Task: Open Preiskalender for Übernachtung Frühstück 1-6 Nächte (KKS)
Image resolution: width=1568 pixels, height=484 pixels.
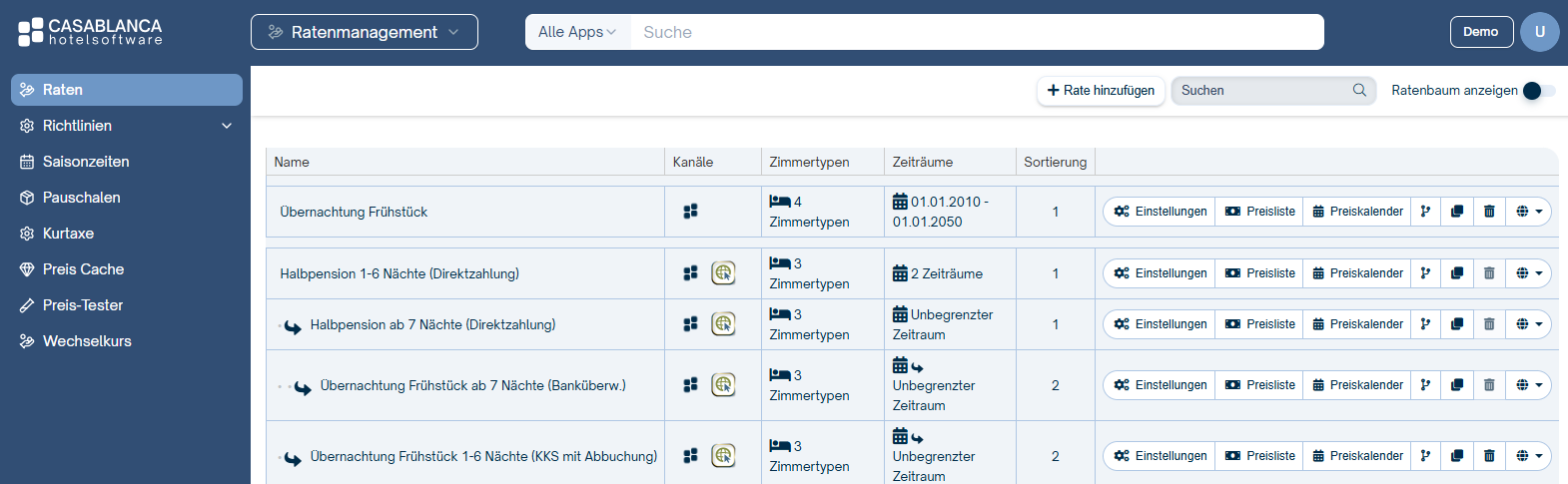Action: pyautogui.click(x=1356, y=456)
